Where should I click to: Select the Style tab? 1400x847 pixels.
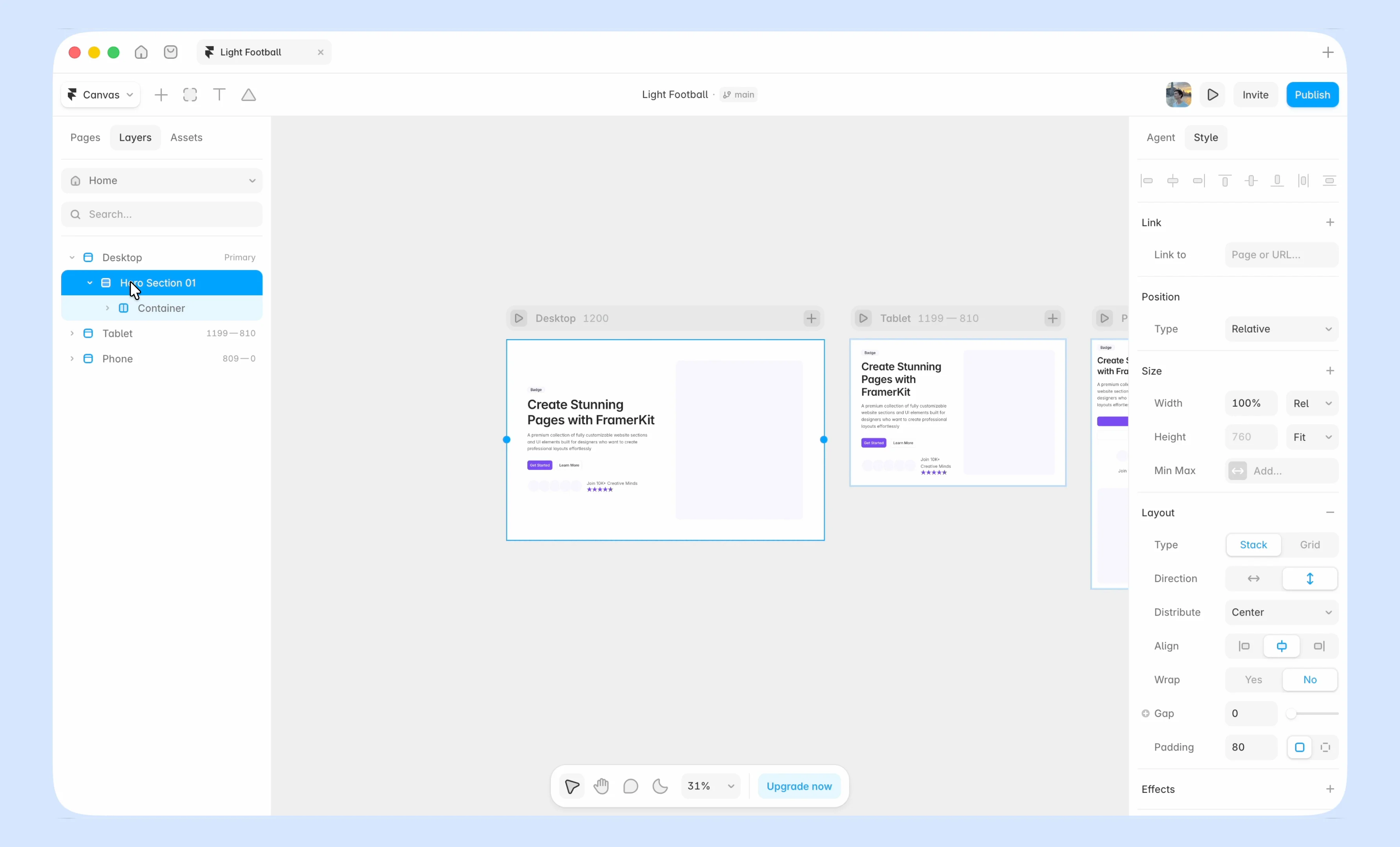1206,138
